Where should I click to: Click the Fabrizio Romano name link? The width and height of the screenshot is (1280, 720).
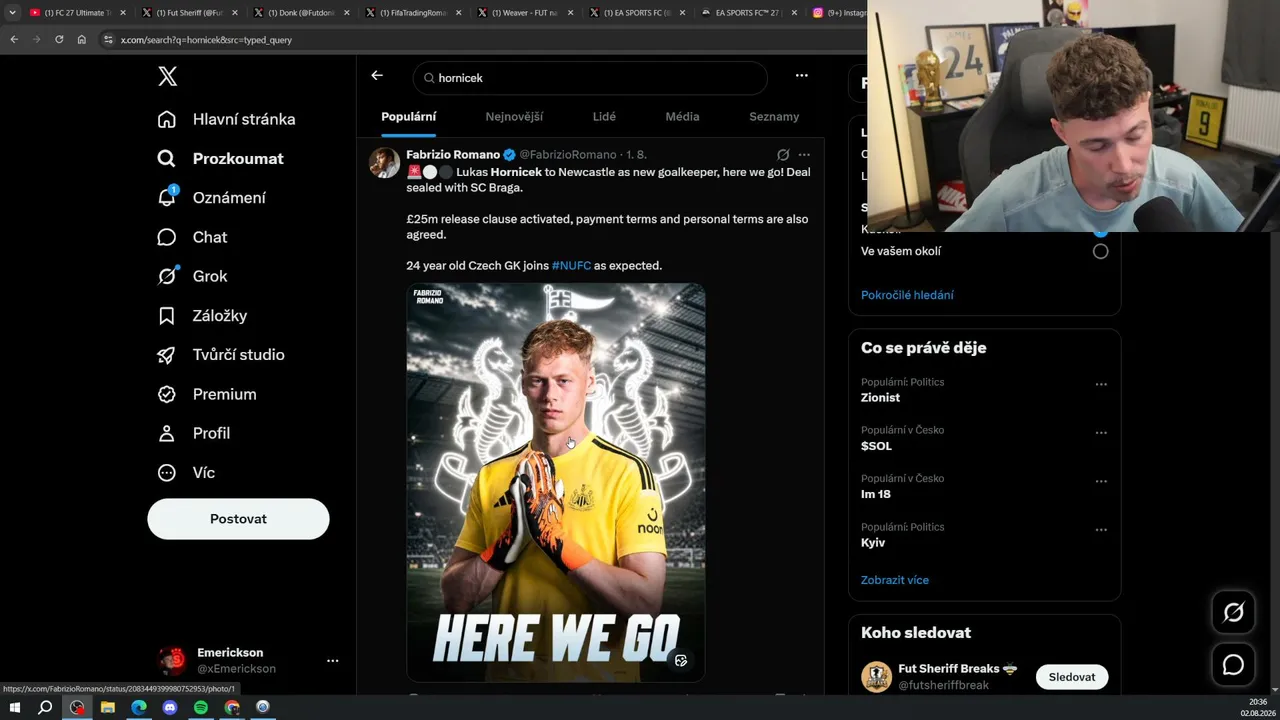click(453, 155)
